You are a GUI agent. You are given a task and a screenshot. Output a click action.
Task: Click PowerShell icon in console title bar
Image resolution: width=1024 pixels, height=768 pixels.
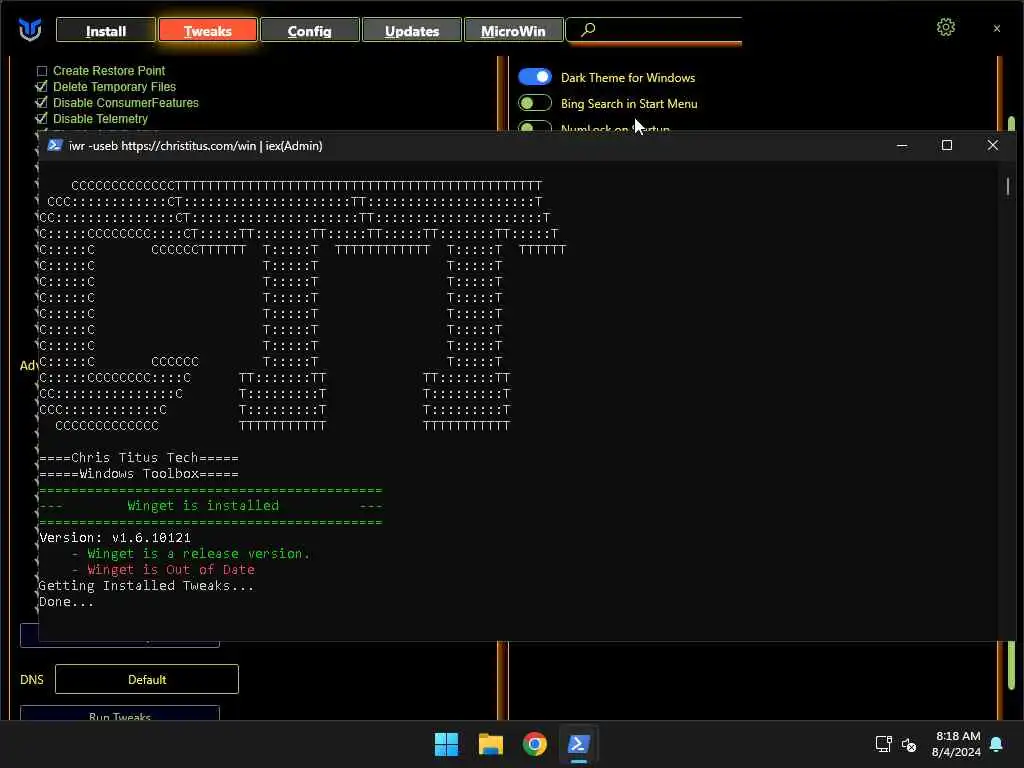coord(55,145)
